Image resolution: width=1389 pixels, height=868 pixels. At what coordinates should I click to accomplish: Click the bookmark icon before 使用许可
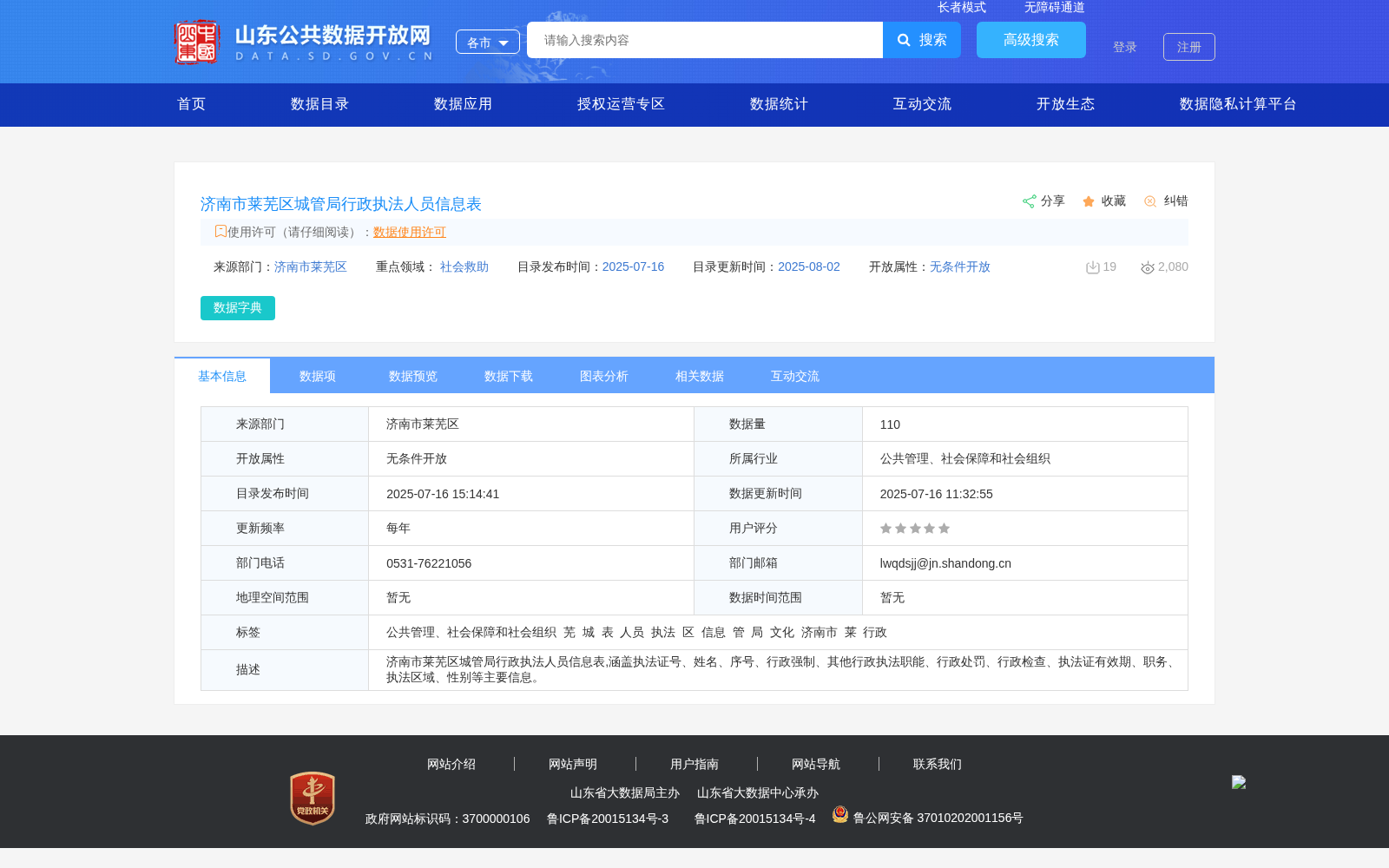(x=221, y=231)
